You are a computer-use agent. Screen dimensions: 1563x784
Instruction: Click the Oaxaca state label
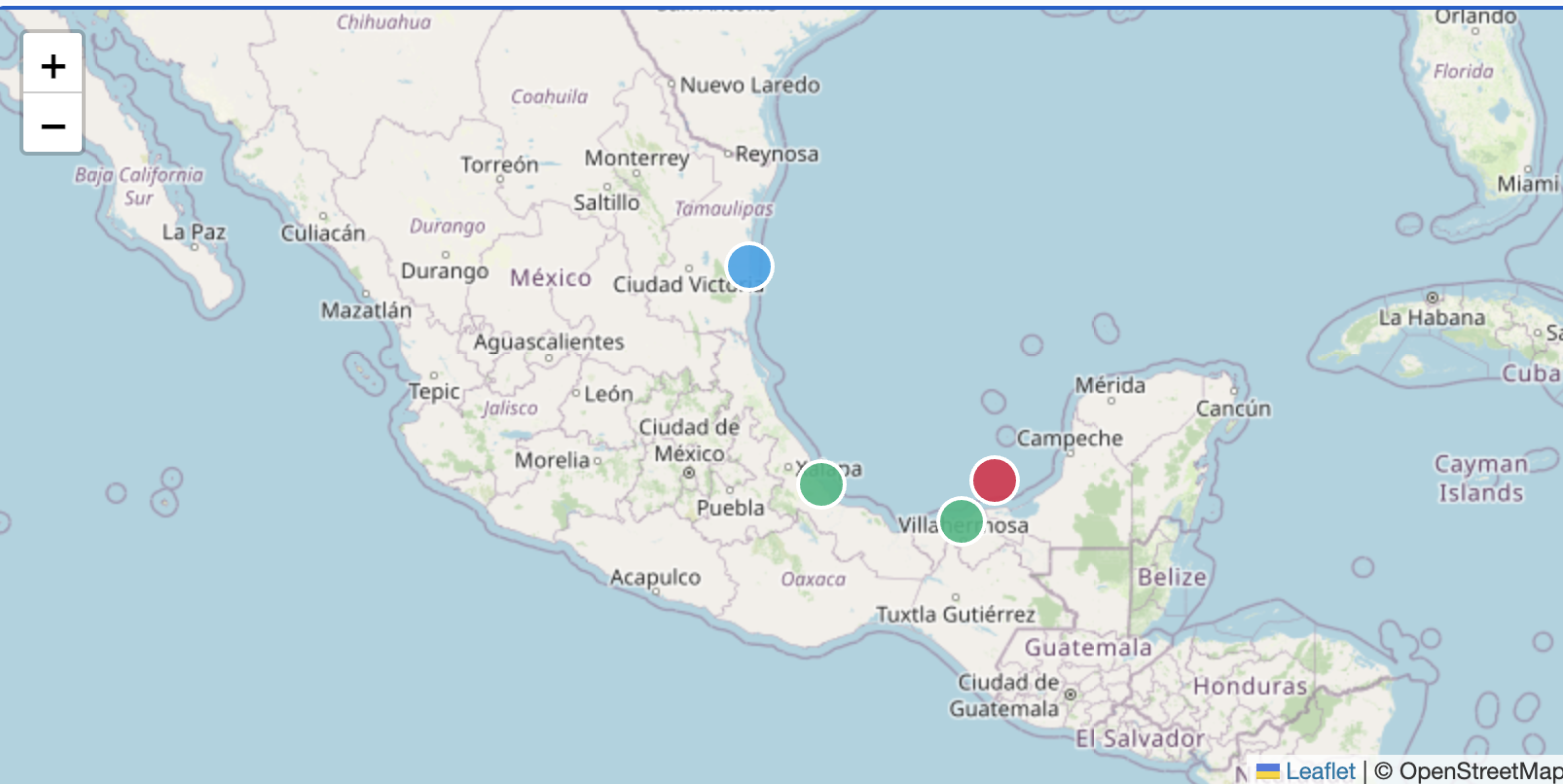[813, 580]
